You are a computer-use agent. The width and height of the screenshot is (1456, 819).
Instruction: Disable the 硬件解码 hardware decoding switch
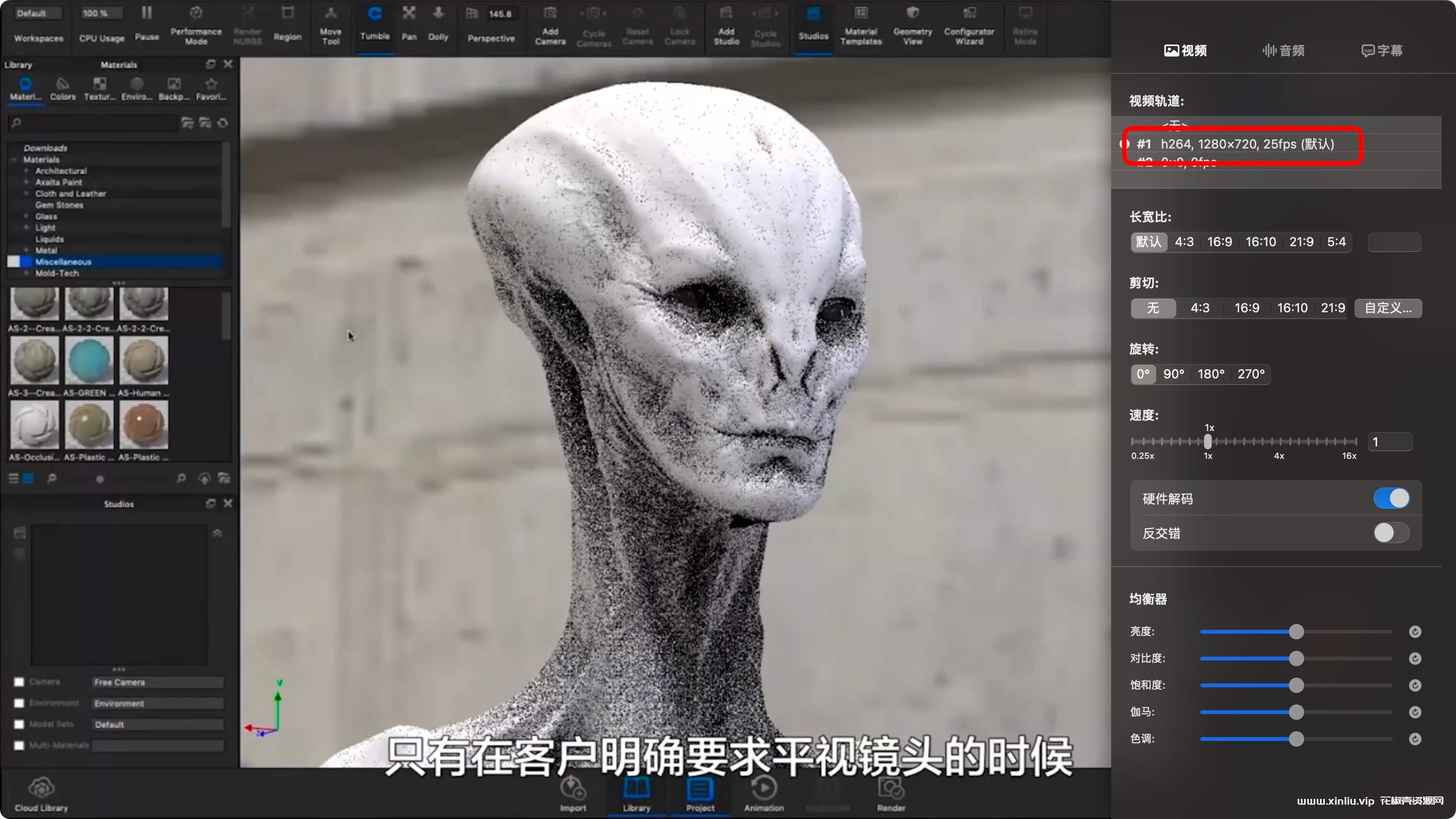(x=1391, y=499)
